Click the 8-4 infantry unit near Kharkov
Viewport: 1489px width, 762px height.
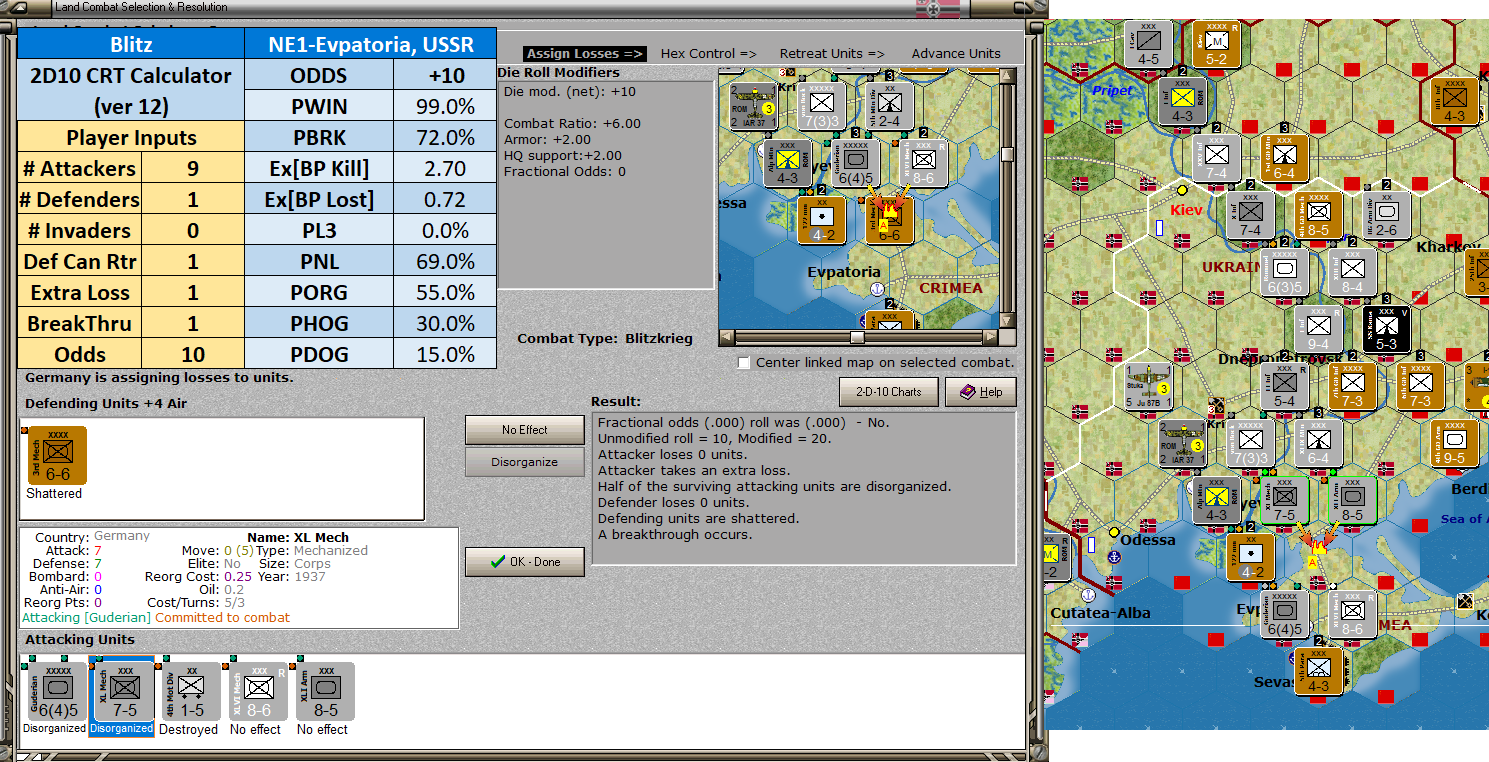click(1352, 270)
